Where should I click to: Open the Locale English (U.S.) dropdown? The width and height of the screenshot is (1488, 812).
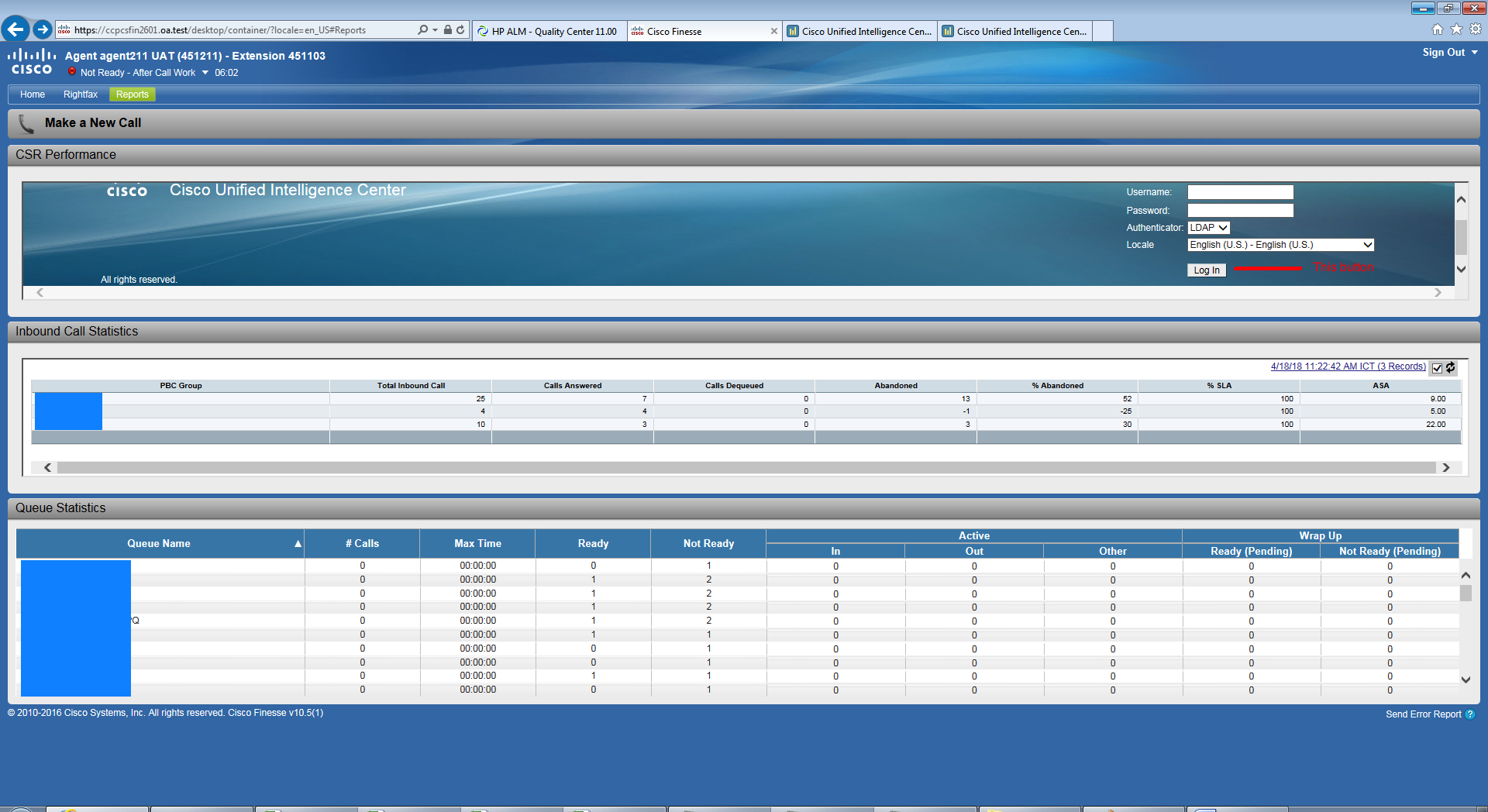(1280, 245)
